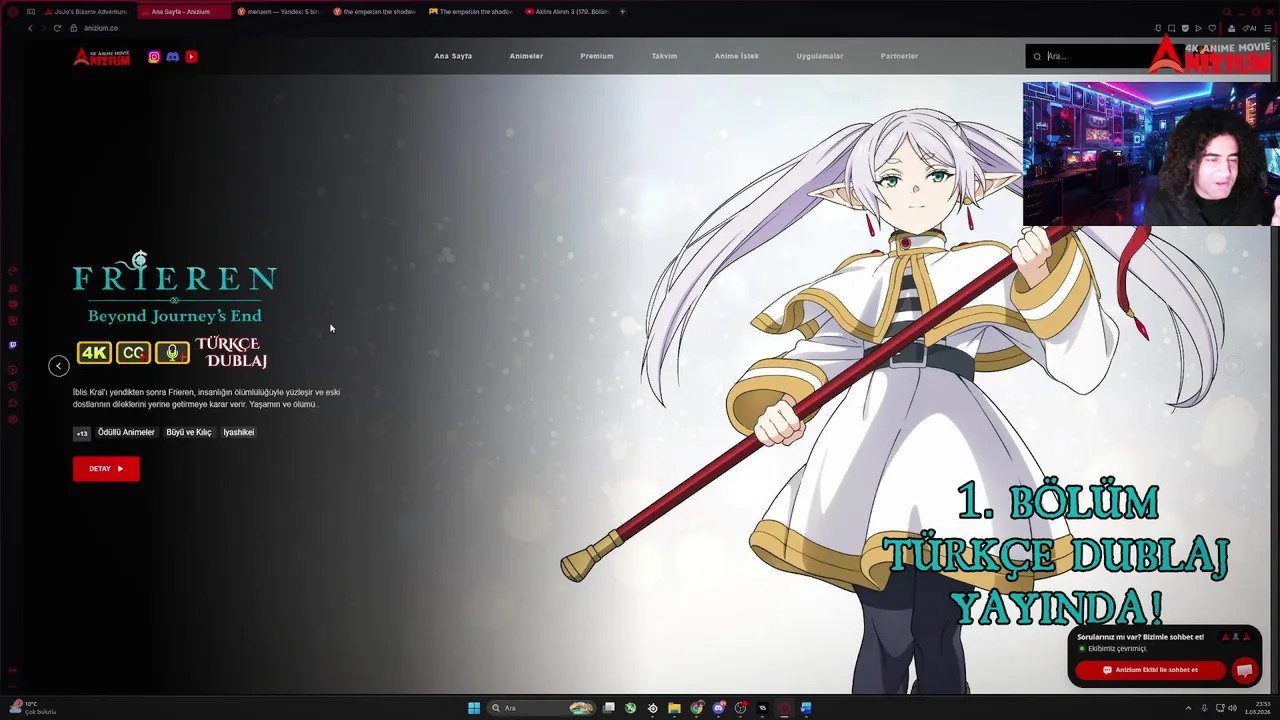Viewport: 1280px width, 720px height.
Task: Click the browser back arrow
Action: point(30,28)
